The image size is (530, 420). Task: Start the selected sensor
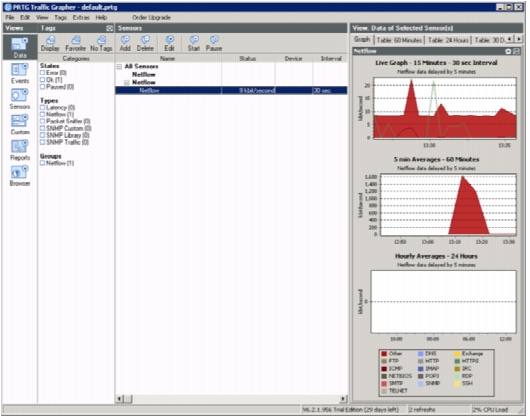[194, 44]
